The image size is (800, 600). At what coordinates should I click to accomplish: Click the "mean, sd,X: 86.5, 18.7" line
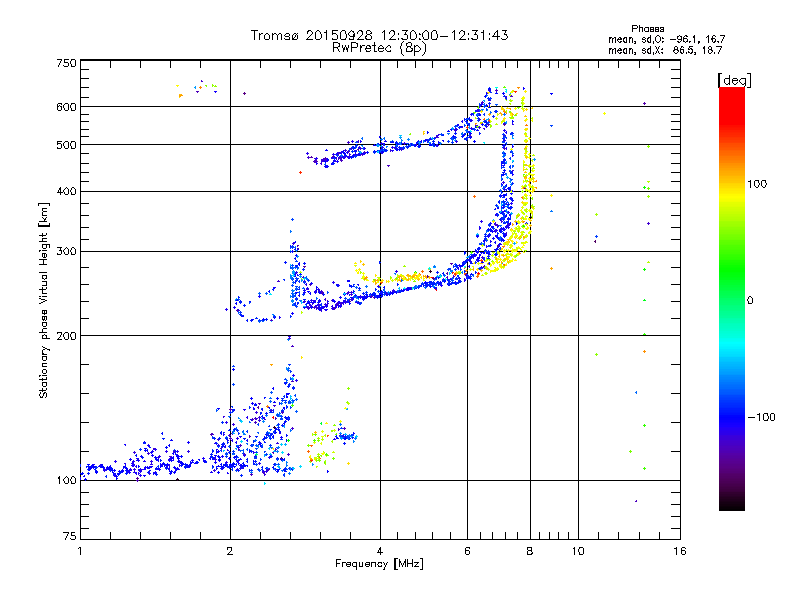coord(665,51)
